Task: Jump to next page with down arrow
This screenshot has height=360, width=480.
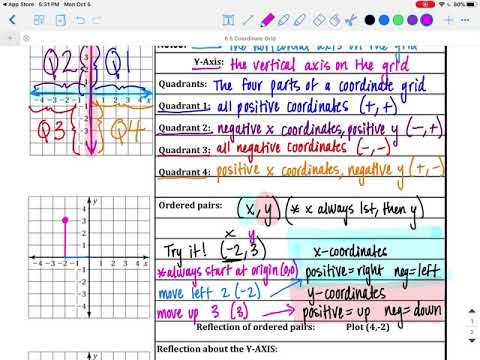Action: tap(472, 340)
